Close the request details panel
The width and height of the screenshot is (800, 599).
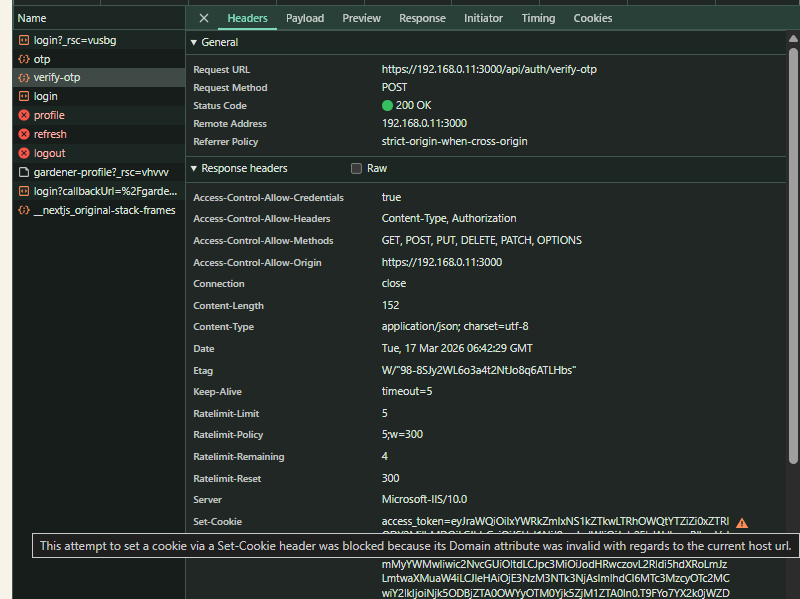(x=204, y=18)
